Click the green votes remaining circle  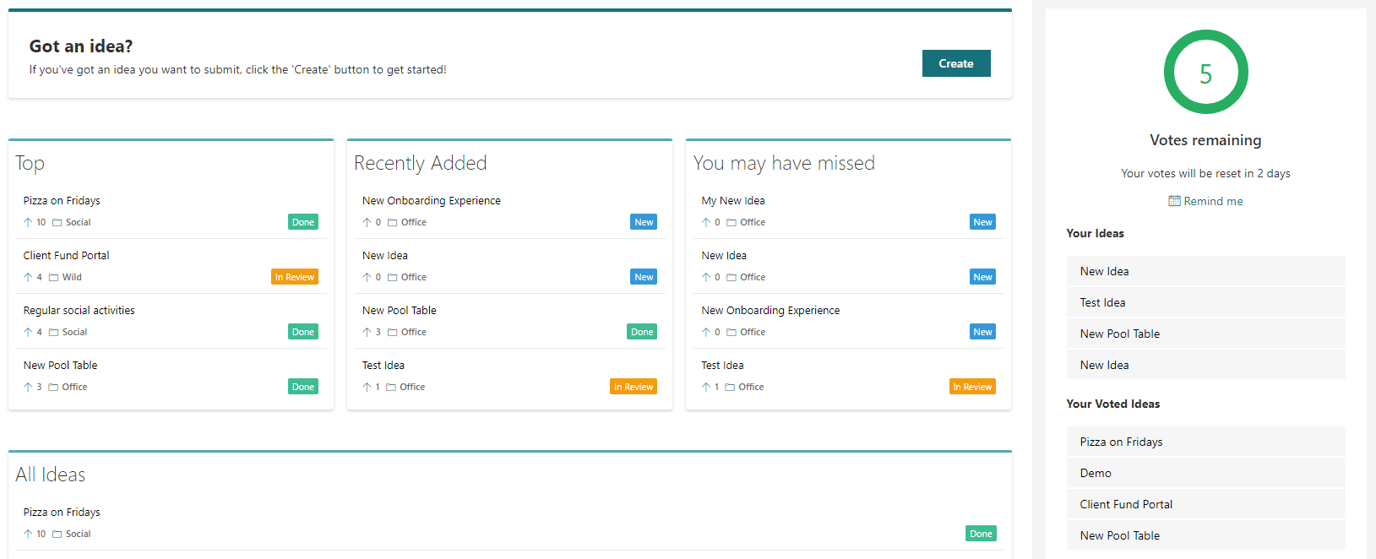pyautogui.click(x=1205, y=73)
